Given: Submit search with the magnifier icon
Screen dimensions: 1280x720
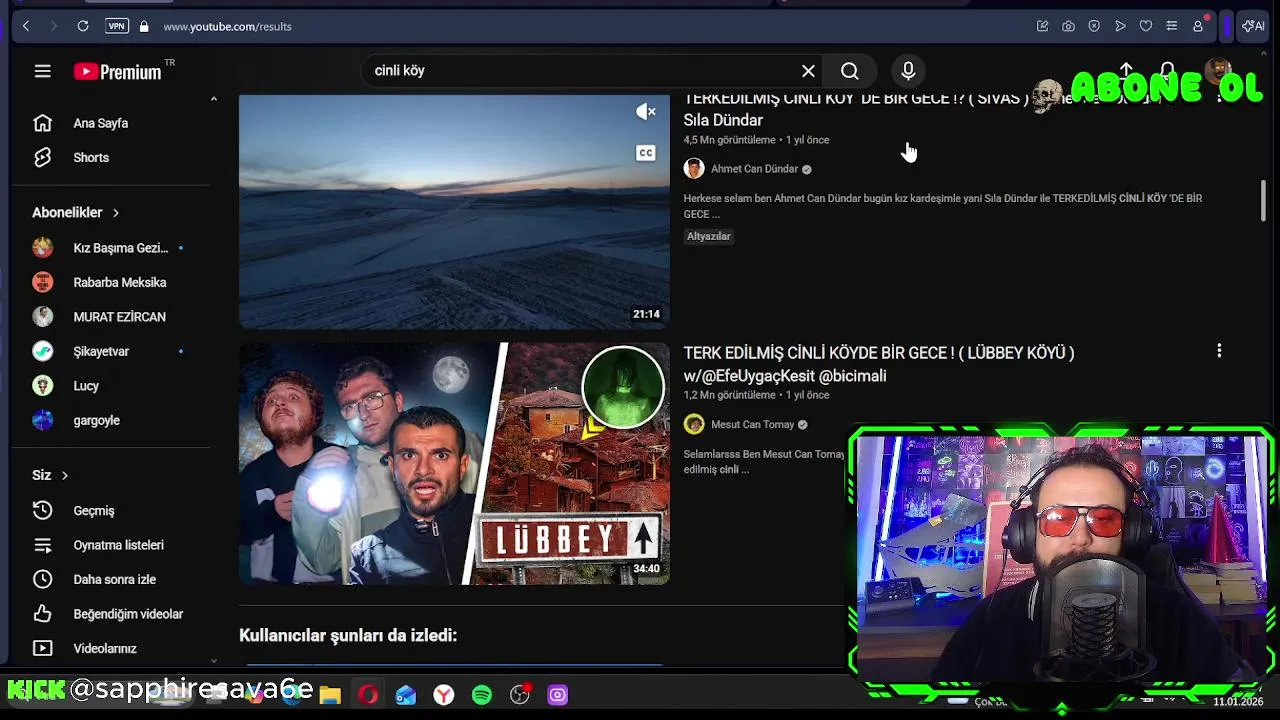Looking at the screenshot, I should [850, 71].
